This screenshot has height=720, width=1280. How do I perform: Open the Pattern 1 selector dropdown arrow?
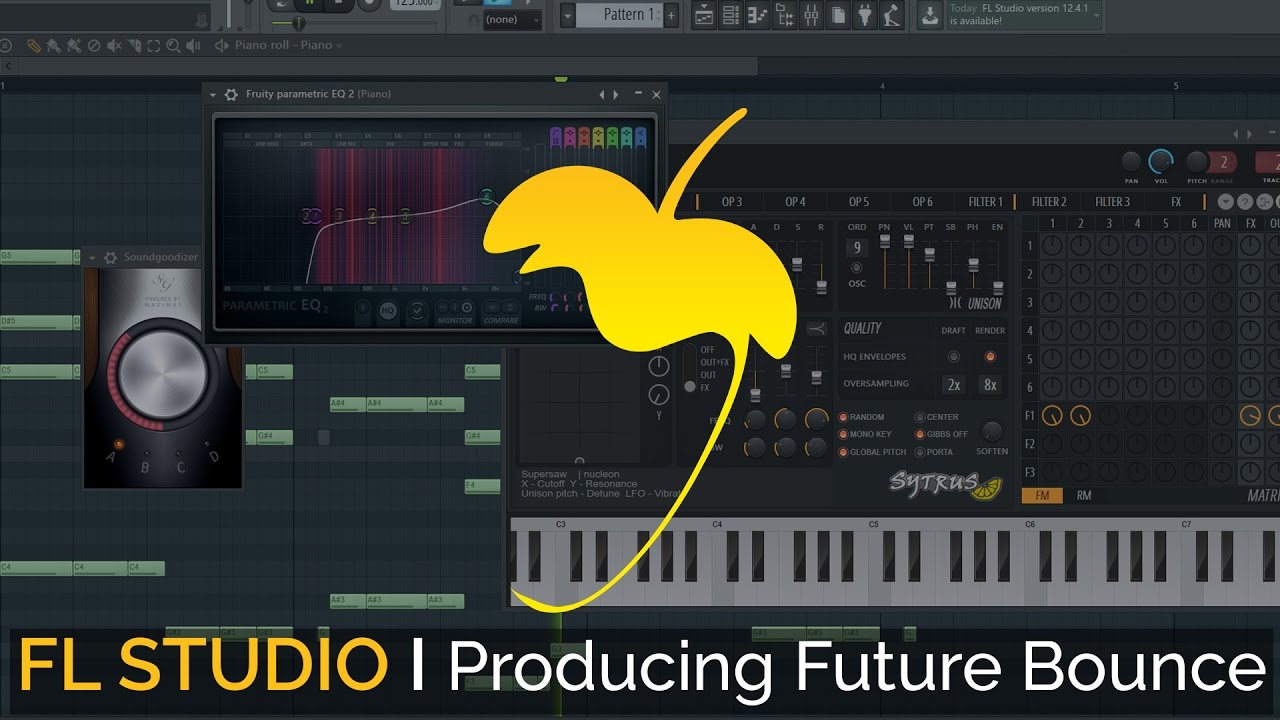pos(567,15)
